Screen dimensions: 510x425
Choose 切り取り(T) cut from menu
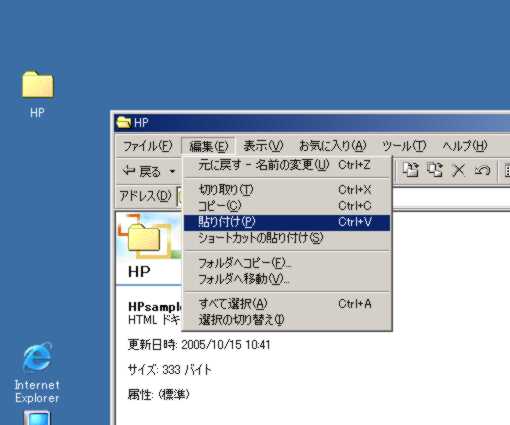pos(287,190)
